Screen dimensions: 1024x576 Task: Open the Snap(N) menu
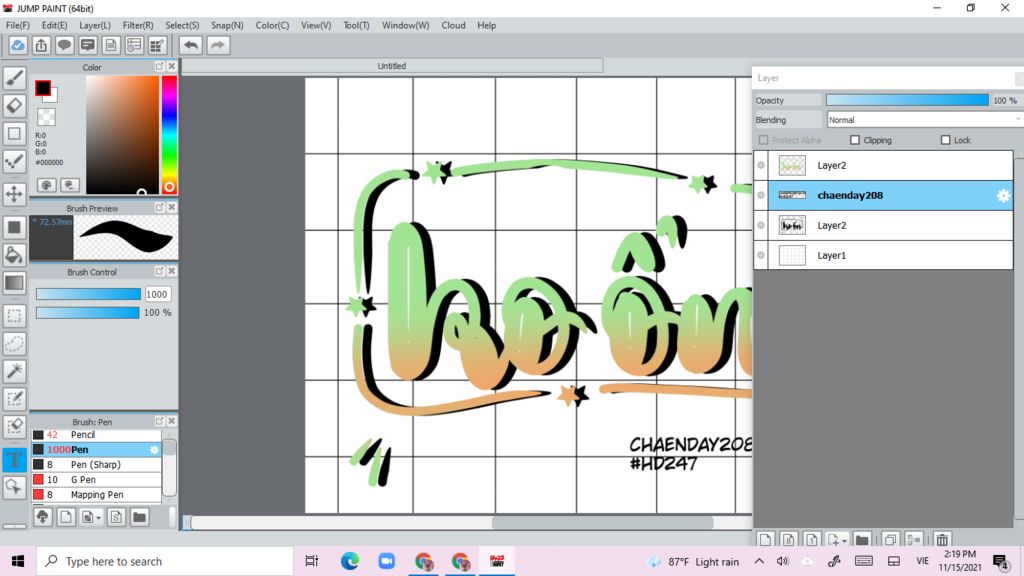[x=227, y=25]
